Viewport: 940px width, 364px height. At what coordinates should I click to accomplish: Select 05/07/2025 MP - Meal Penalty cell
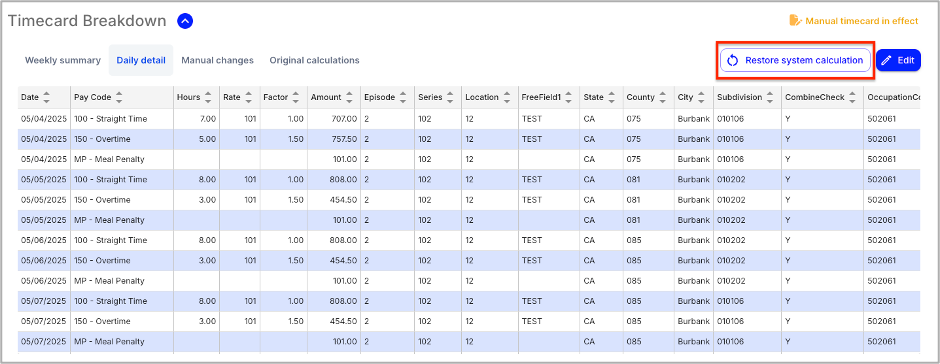pos(122,341)
